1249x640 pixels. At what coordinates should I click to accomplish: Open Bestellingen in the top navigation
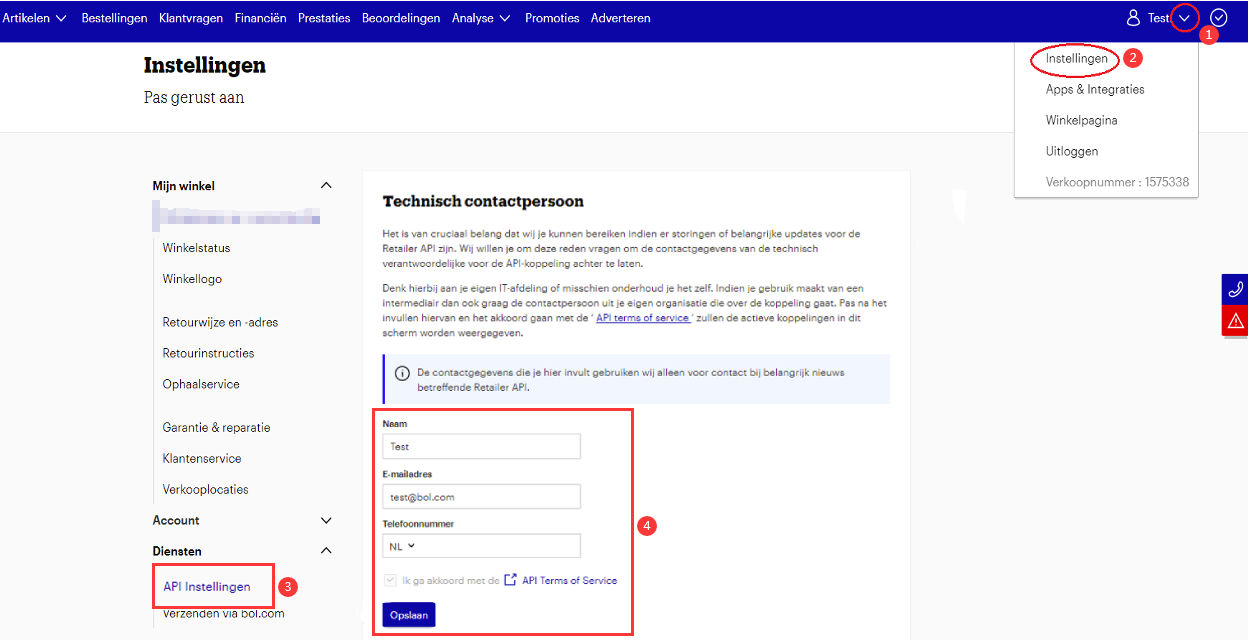point(114,18)
